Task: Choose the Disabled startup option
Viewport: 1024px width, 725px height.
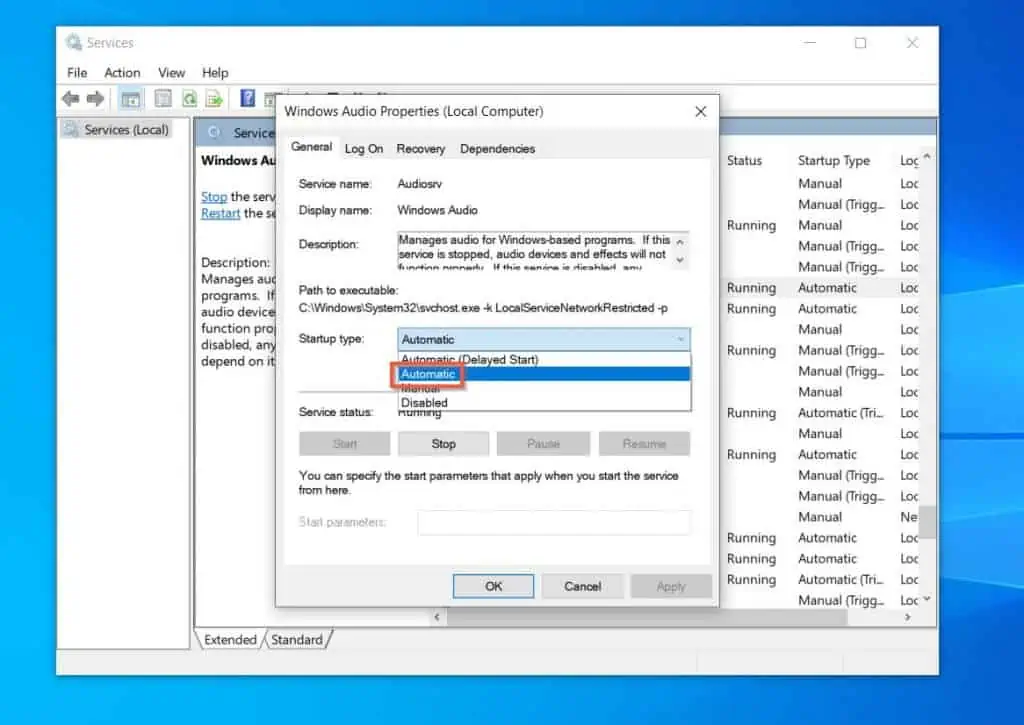Action: click(x=543, y=403)
